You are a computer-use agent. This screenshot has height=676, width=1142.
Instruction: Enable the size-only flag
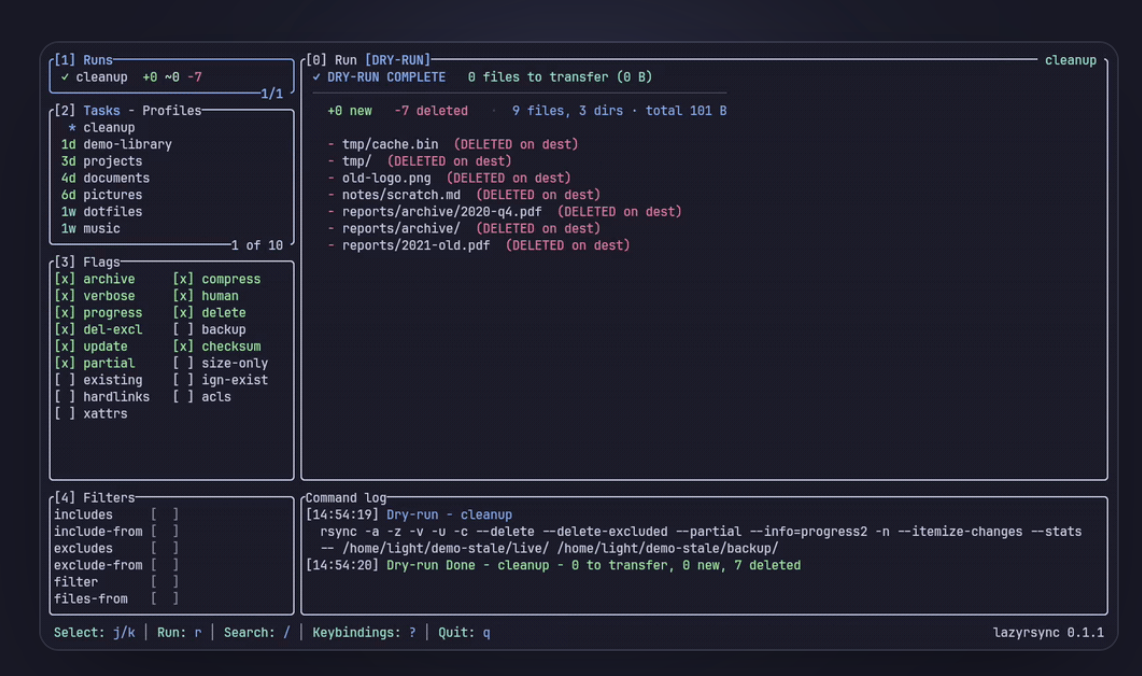point(184,363)
